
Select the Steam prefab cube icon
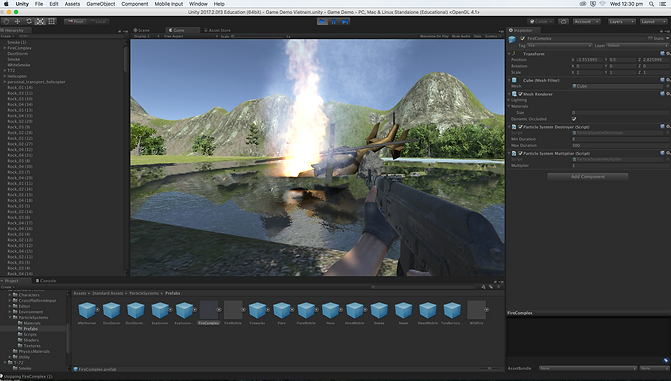404,310
